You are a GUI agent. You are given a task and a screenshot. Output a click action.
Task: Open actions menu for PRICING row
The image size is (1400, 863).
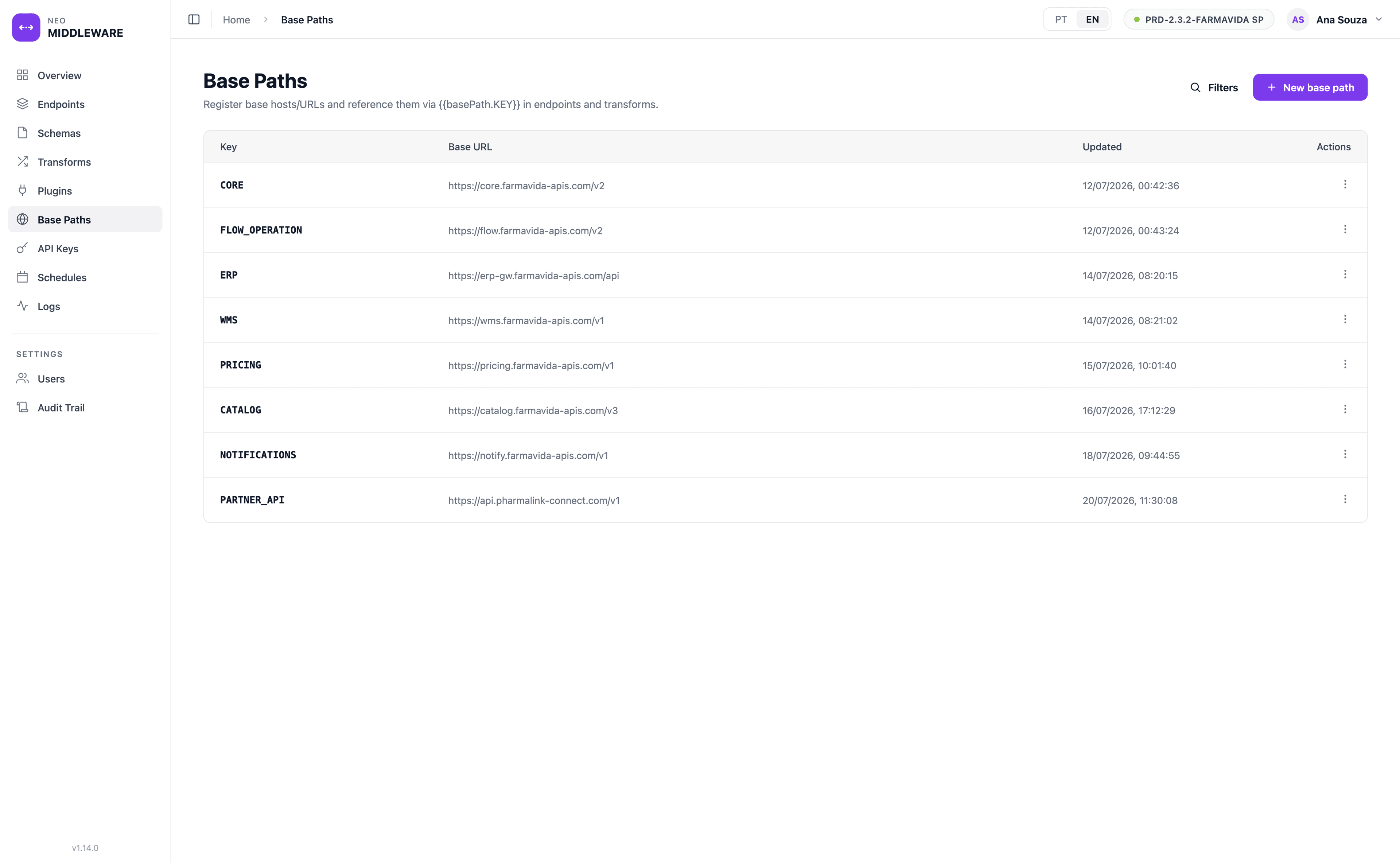pos(1345,364)
